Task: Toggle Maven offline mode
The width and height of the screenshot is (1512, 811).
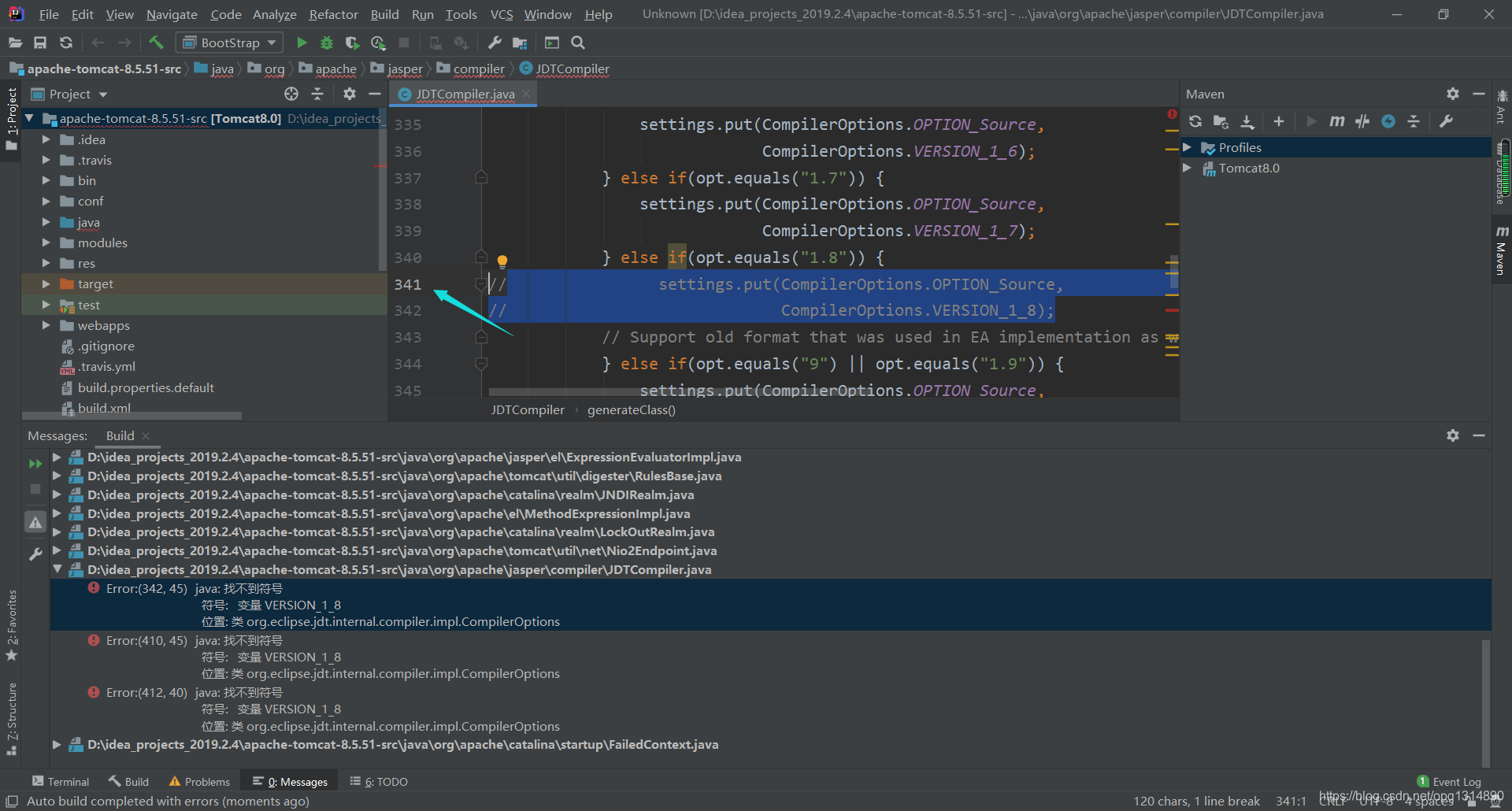Action: (x=1362, y=121)
